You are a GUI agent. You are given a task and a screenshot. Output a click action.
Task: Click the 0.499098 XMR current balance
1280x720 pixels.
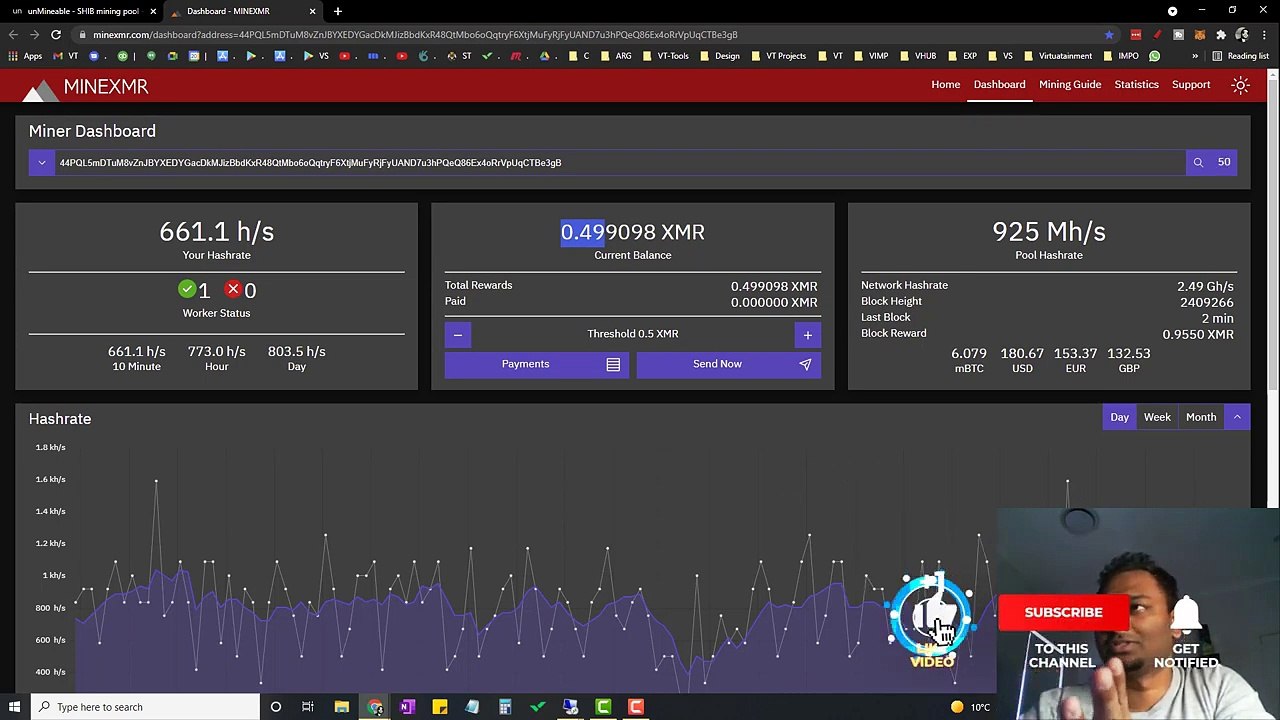[633, 232]
